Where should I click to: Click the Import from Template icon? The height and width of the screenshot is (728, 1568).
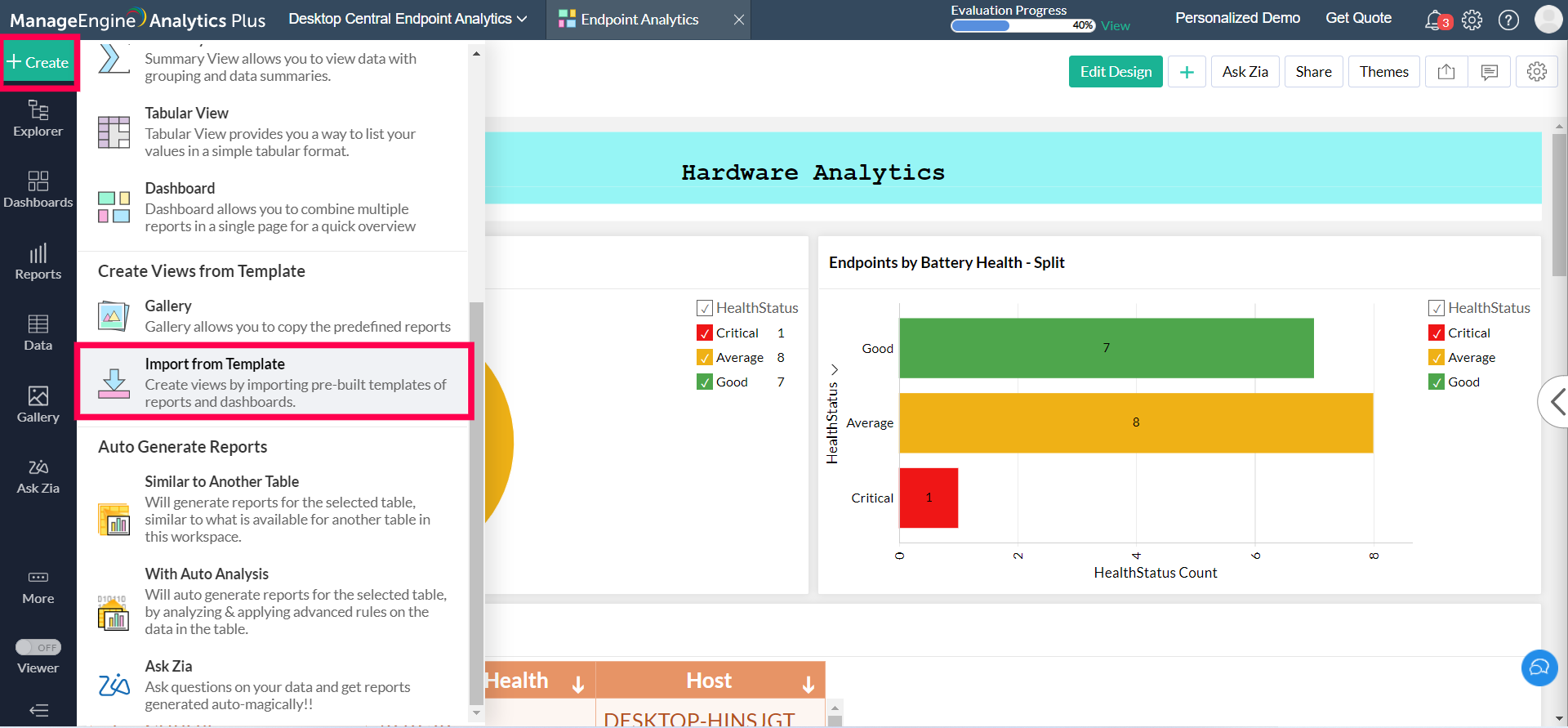[x=114, y=382]
